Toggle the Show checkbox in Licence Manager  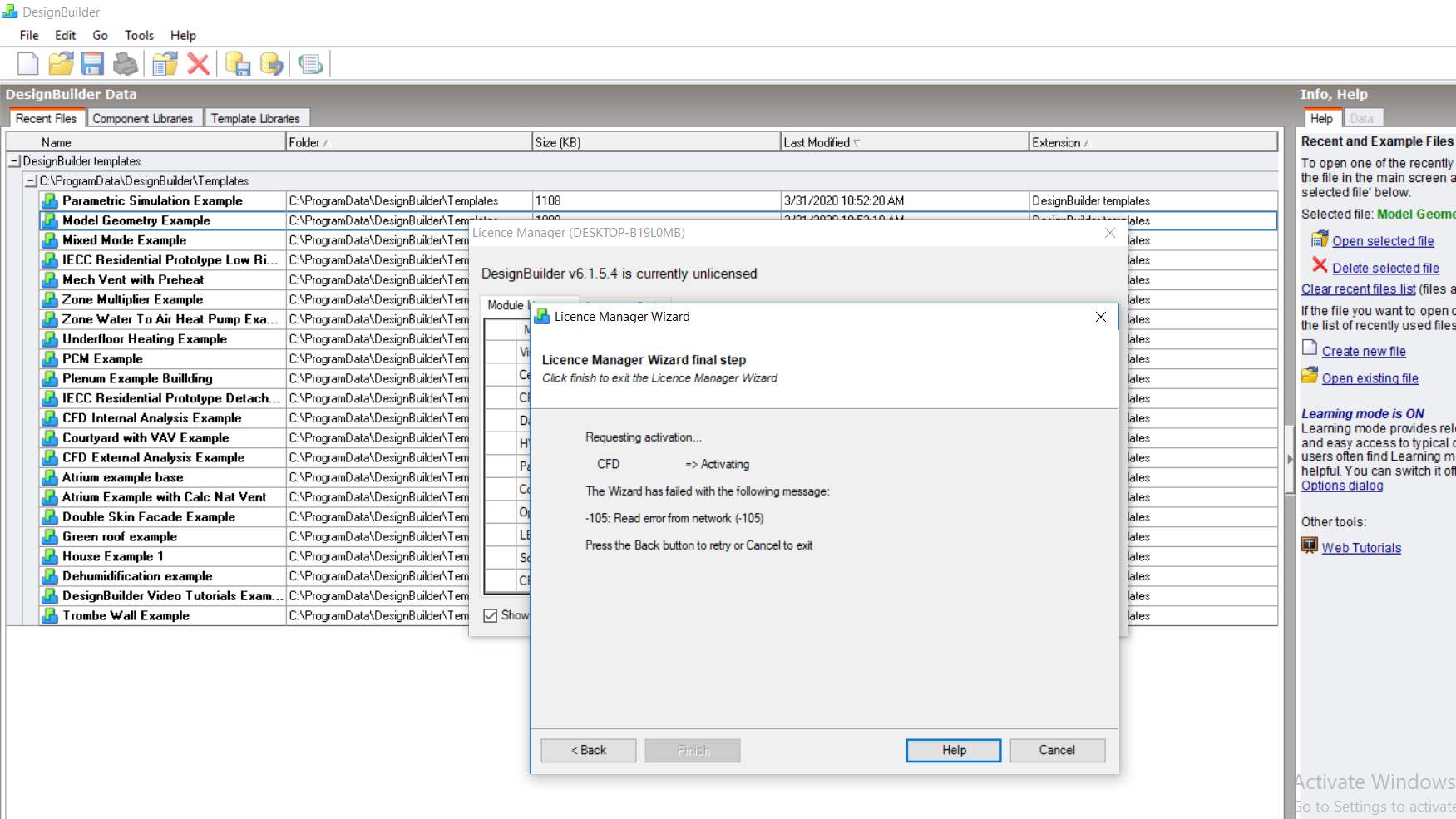click(x=491, y=615)
